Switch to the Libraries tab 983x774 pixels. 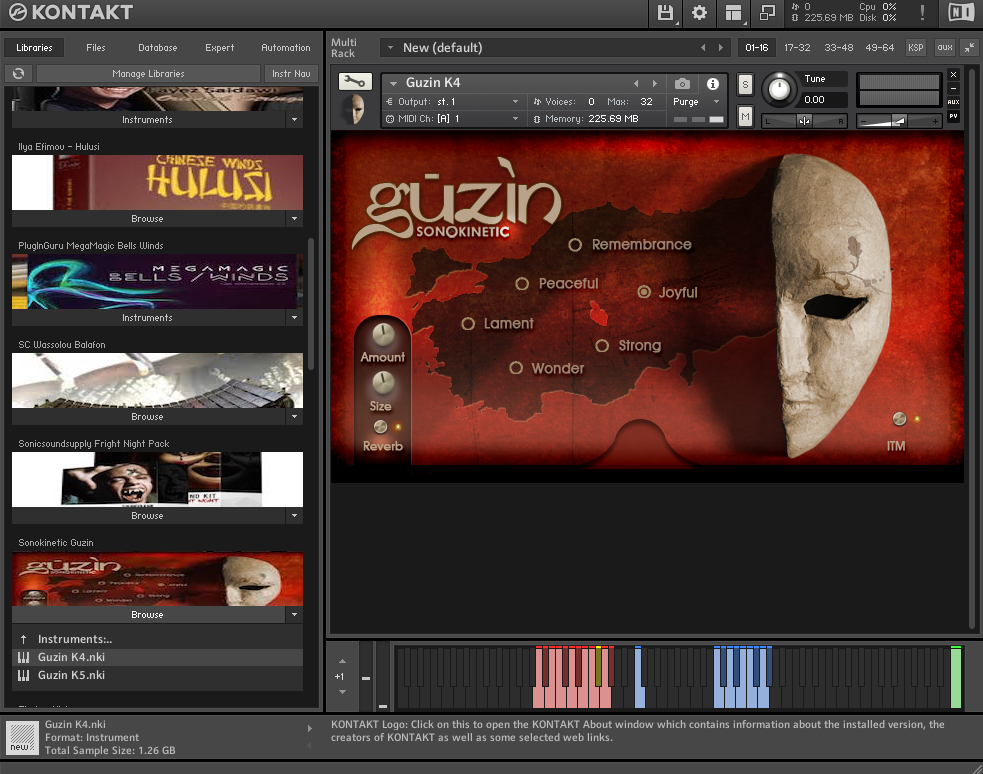point(34,48)
